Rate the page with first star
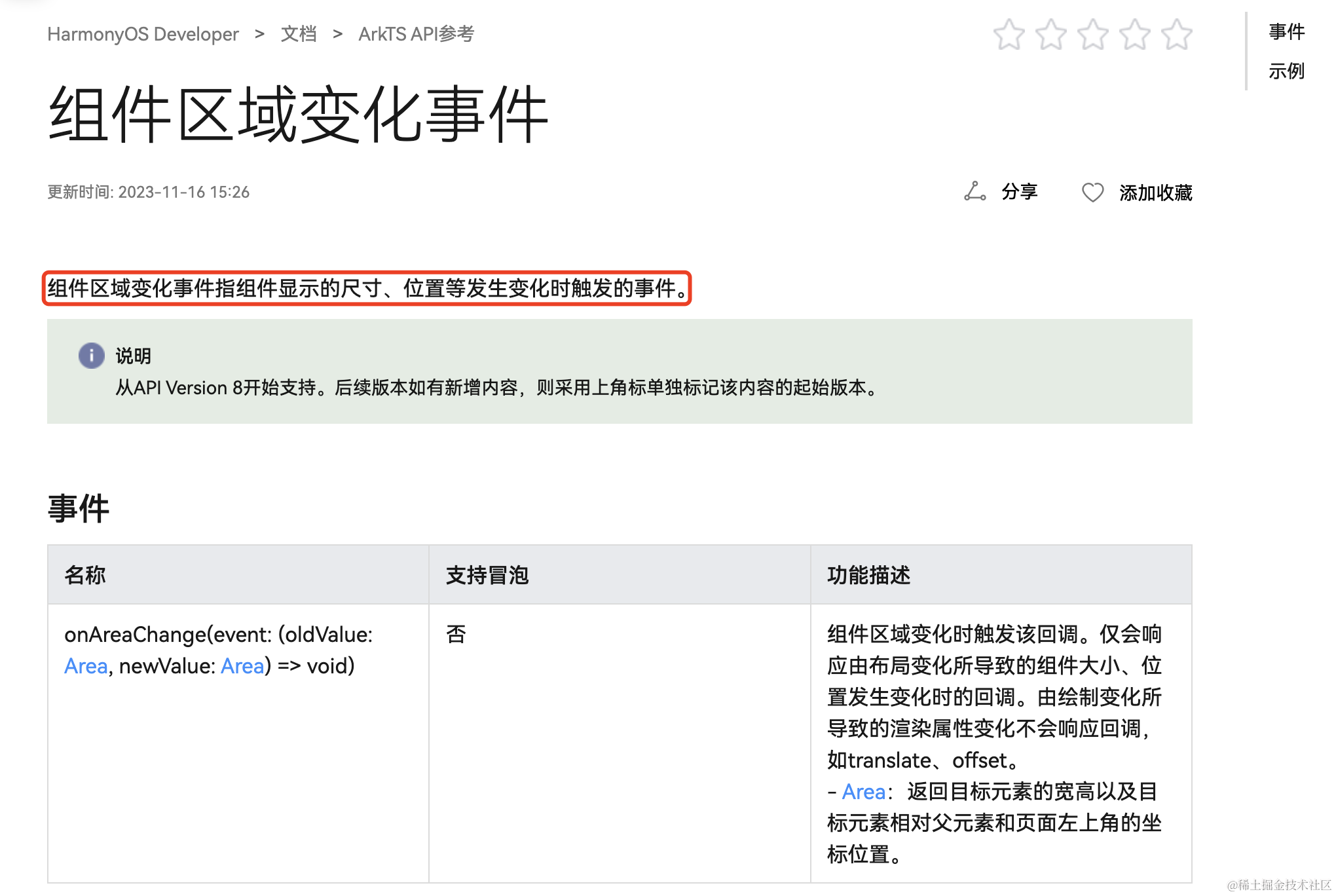The height and width of the screenshot is (896, 1336). coord(1009,35)
